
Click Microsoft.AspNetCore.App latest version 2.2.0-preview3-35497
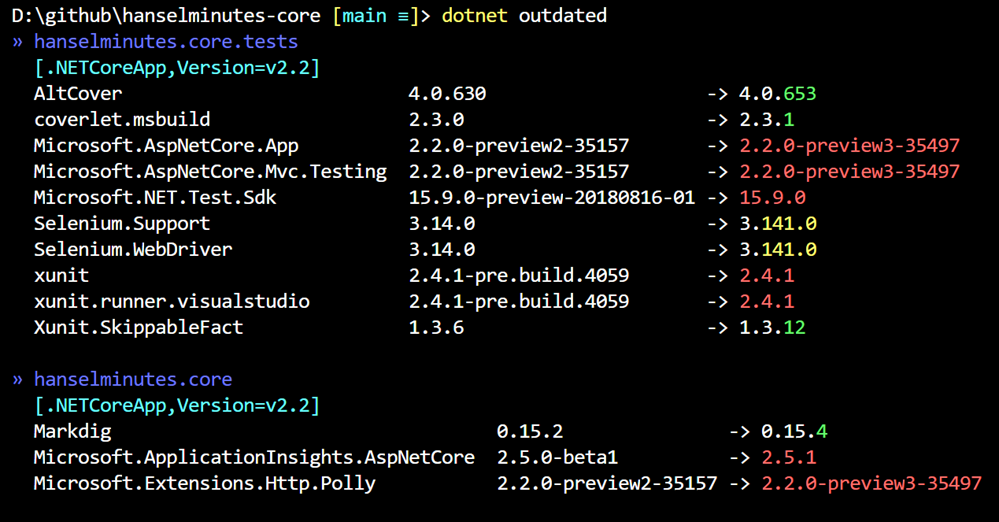[x=849, y=145]
